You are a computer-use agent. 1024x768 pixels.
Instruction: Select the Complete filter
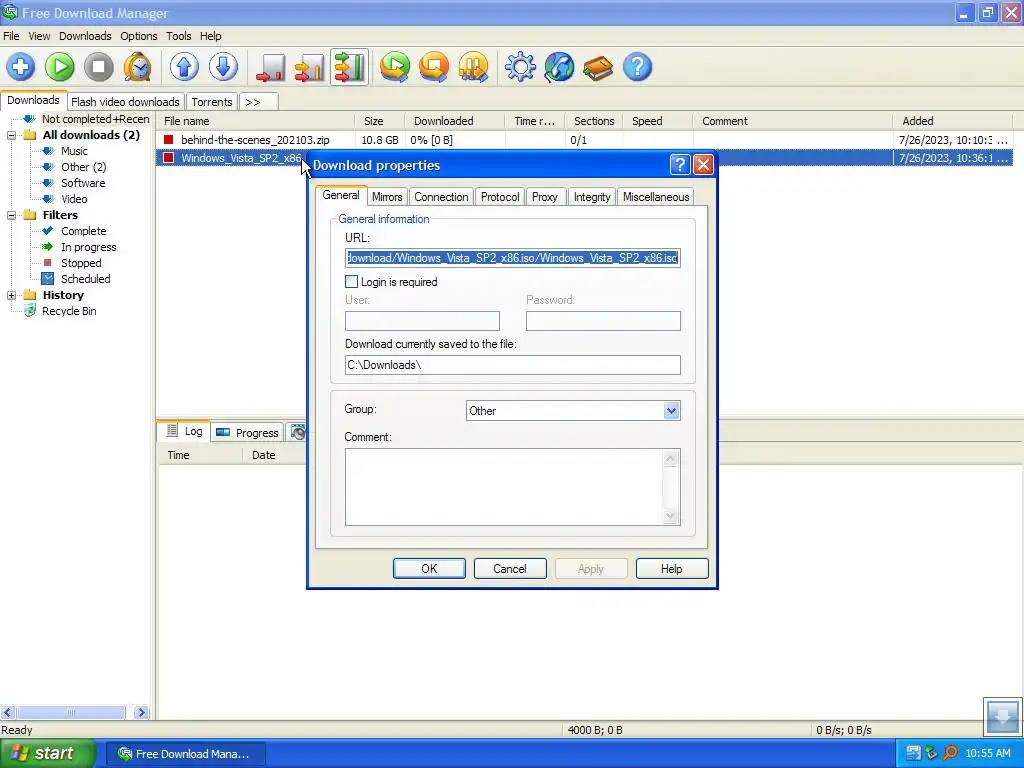pos(84,231)
